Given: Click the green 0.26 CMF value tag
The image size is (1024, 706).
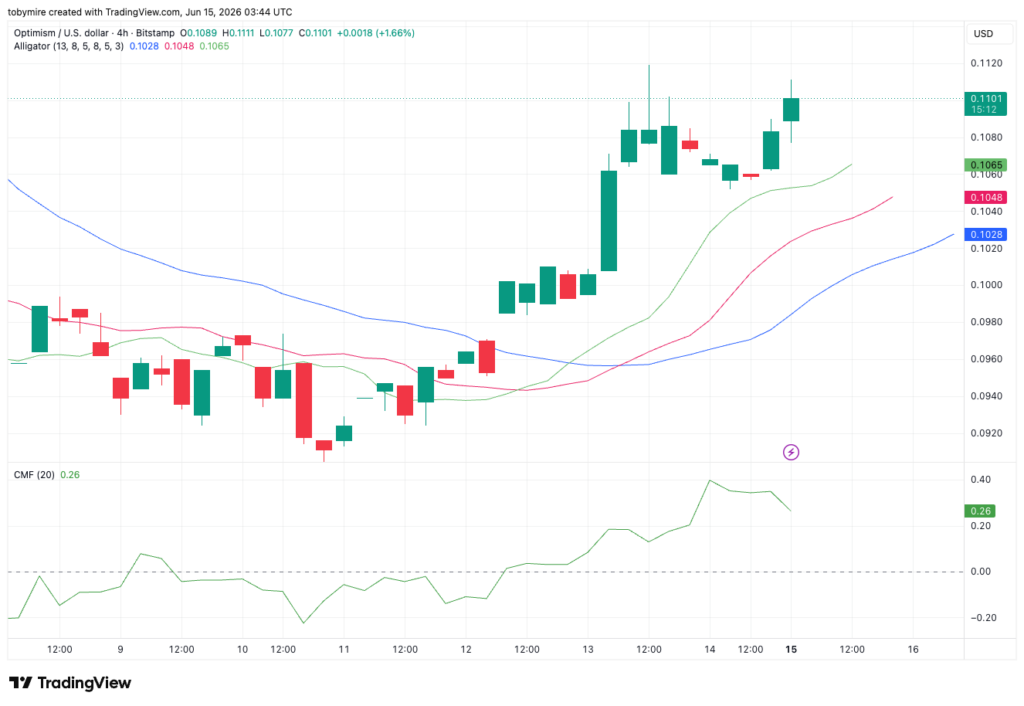Looking at the screenshot, I should pyautogui.click(x=980, y=511).
